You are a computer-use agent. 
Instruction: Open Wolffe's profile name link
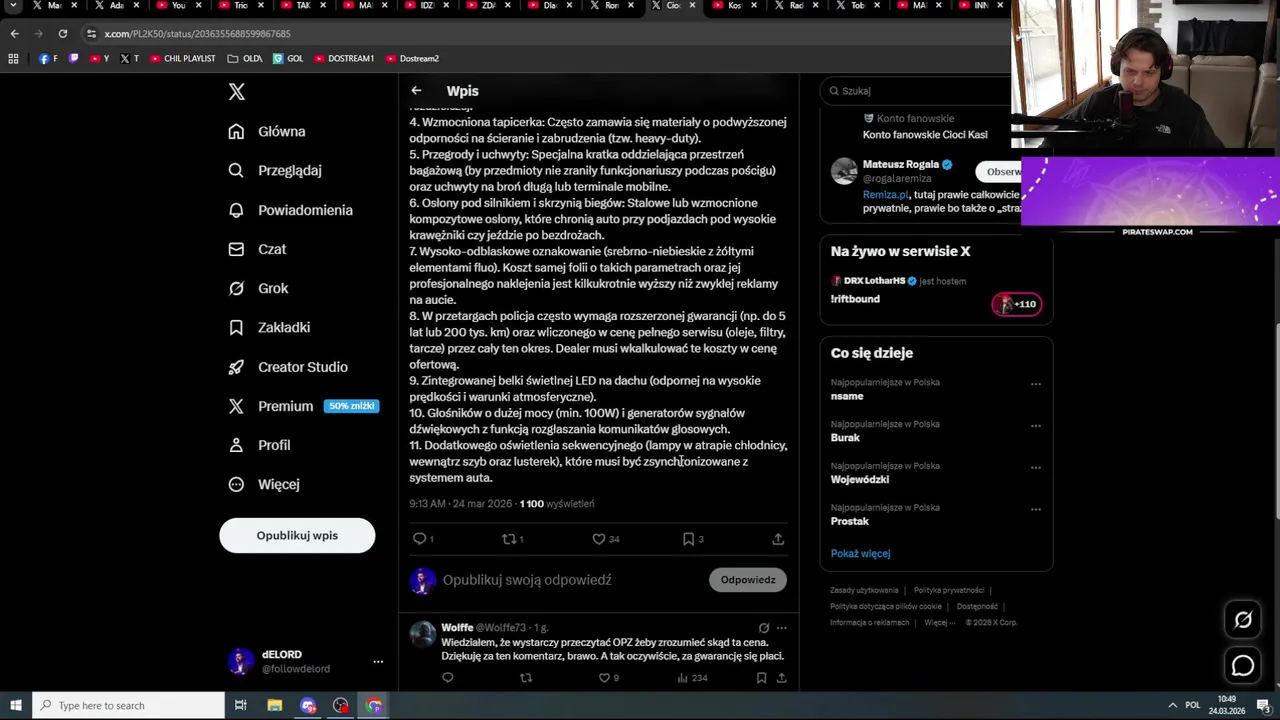[x=457, y=628]
